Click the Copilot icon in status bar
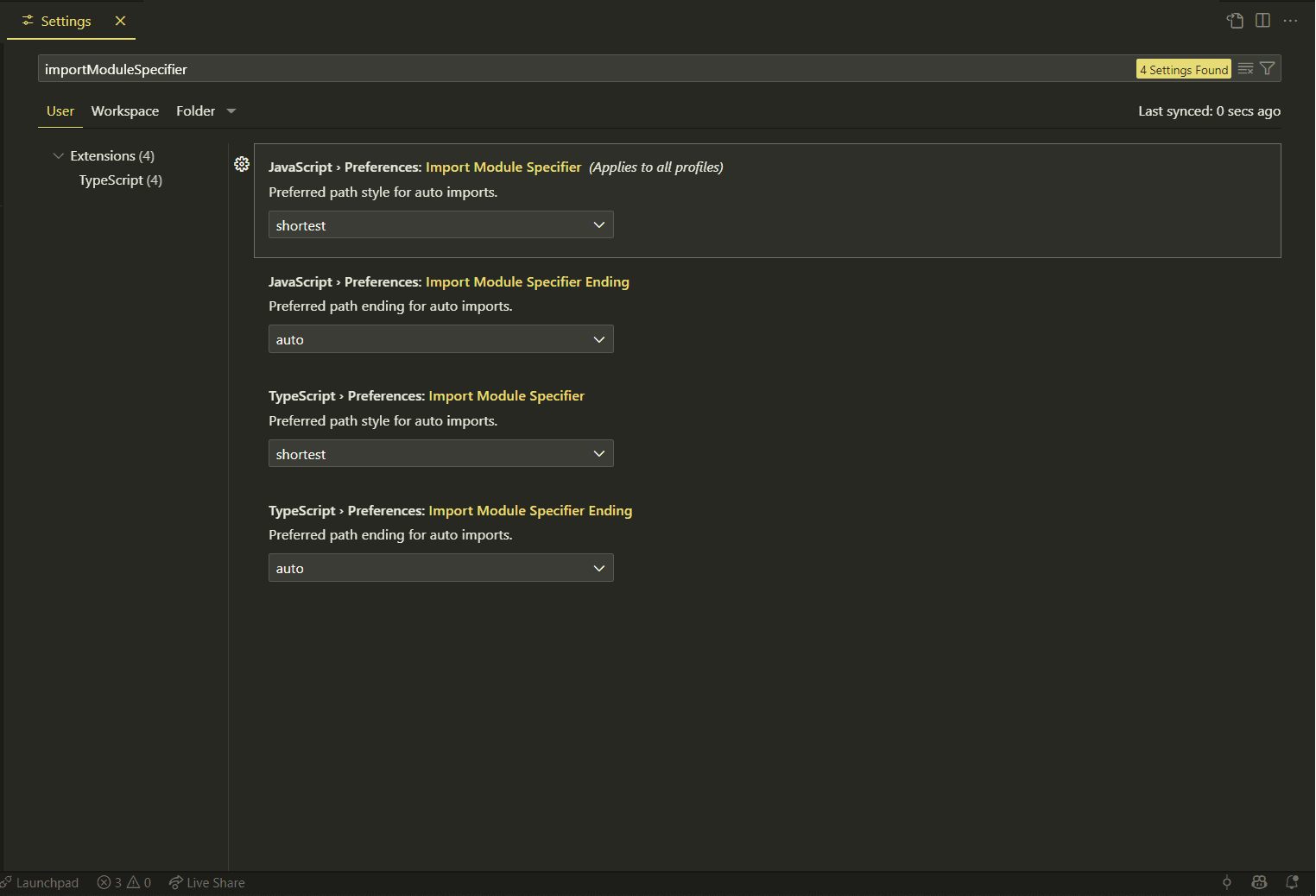The height and width of the screenshot is (896, 1316). (1259, 882)
